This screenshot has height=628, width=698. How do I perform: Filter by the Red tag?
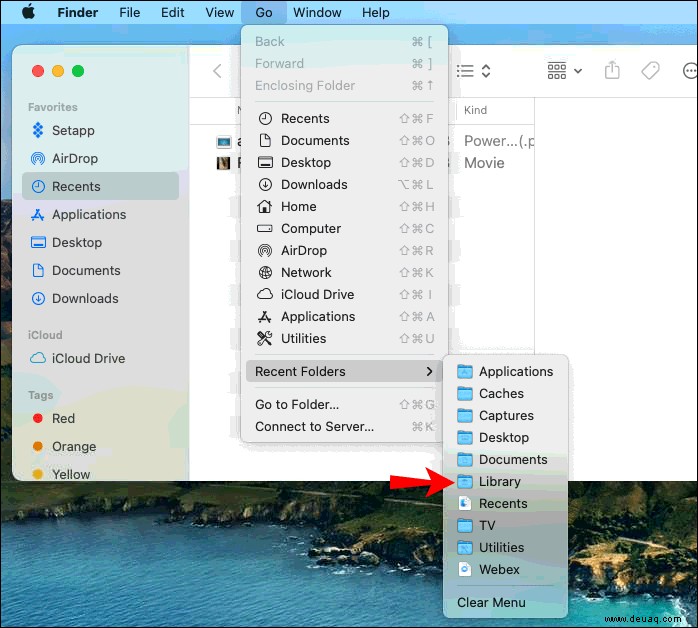tap(101, 418)
